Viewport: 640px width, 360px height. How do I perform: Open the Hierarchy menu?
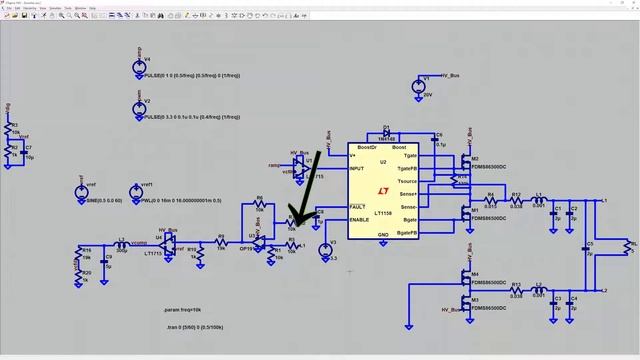click(30, 8)
